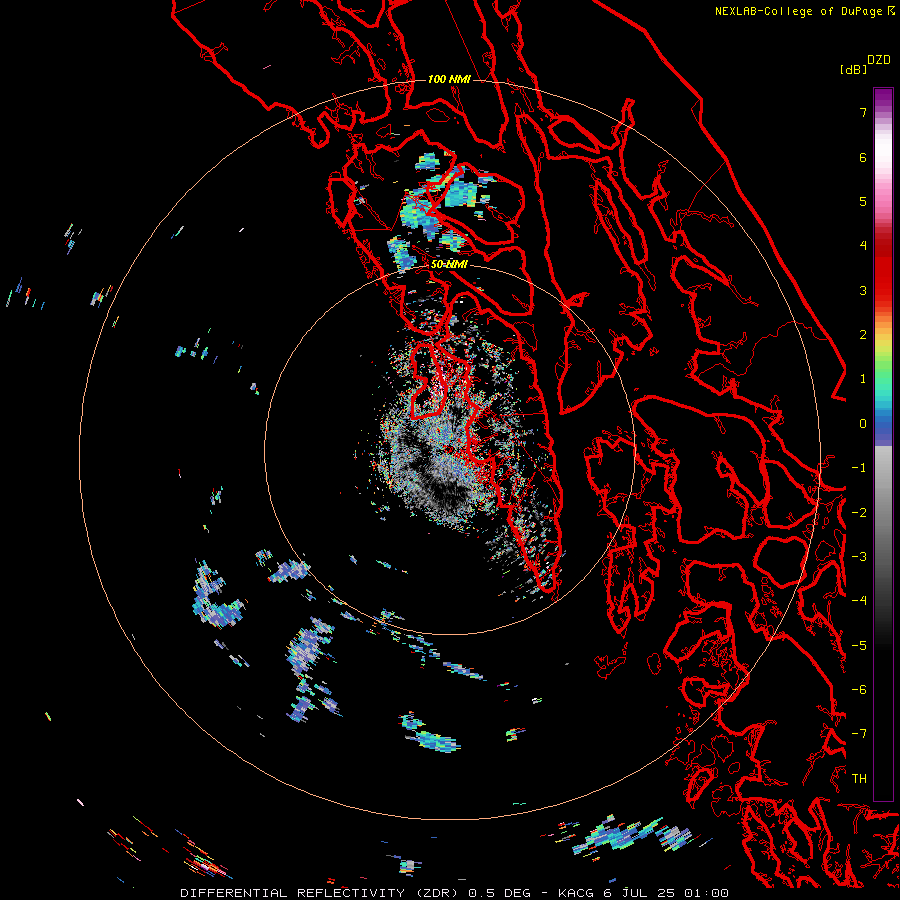The width and height of the screenshot is (900, 900).
Task: Select the 2 value on the color scale
Action: point(863,335)
